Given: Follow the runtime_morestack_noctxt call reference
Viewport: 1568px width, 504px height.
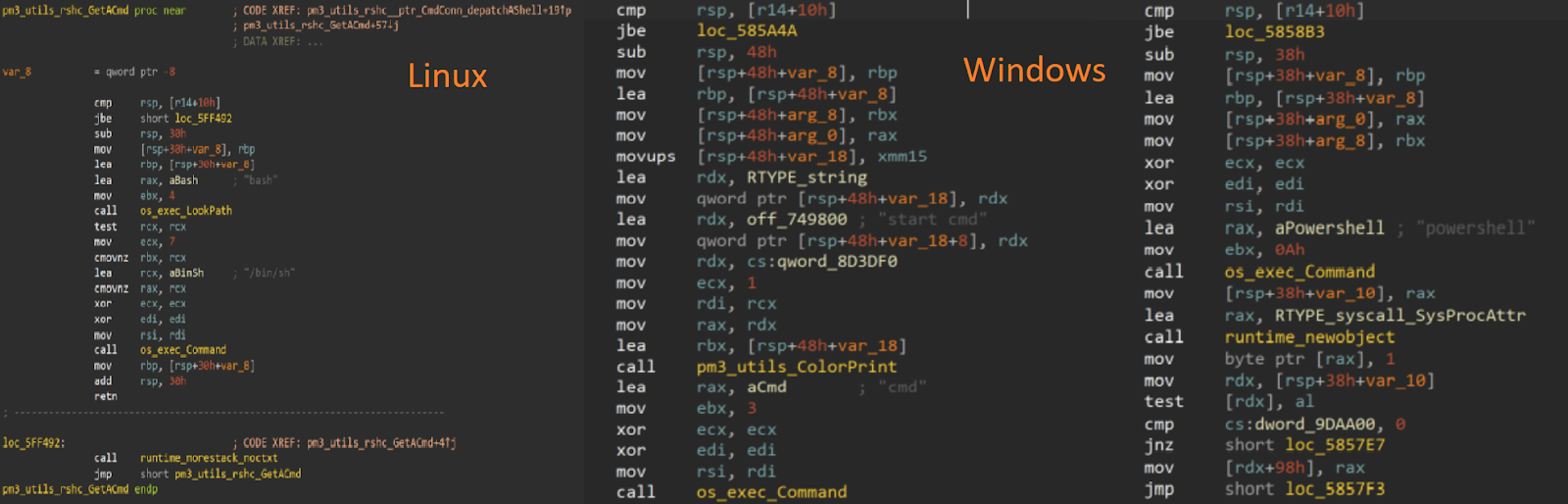Looking at the screenshot, I should pos(209,458).
